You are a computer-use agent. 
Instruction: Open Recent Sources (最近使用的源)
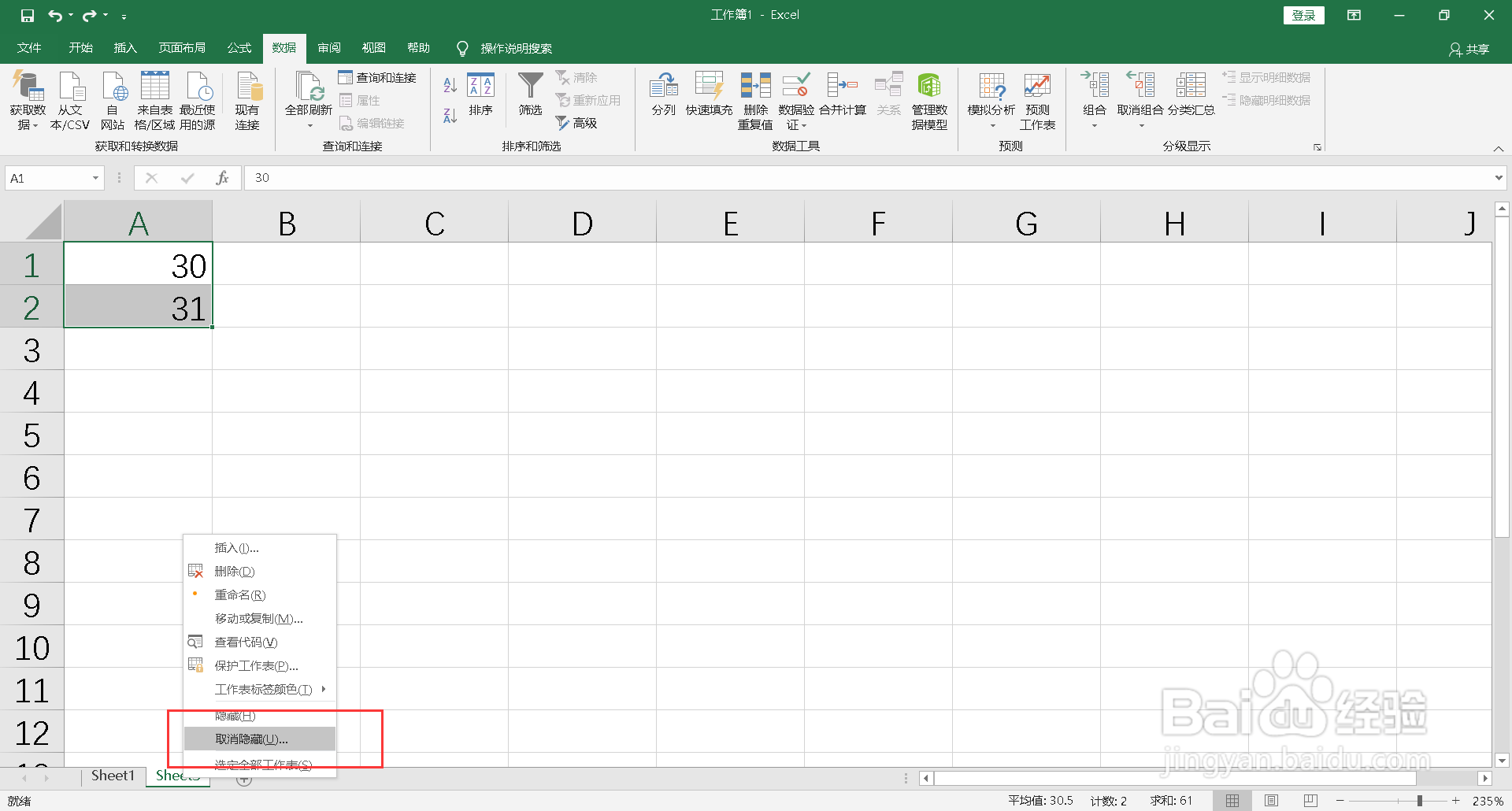pos(198,101)
